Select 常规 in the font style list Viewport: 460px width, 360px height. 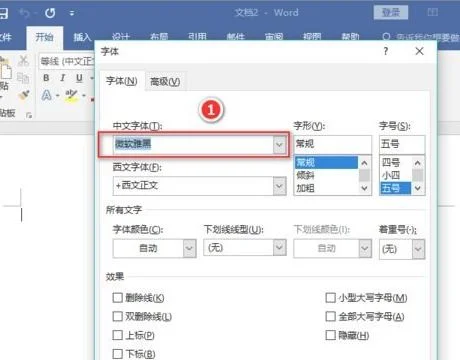tap(326, 162)
